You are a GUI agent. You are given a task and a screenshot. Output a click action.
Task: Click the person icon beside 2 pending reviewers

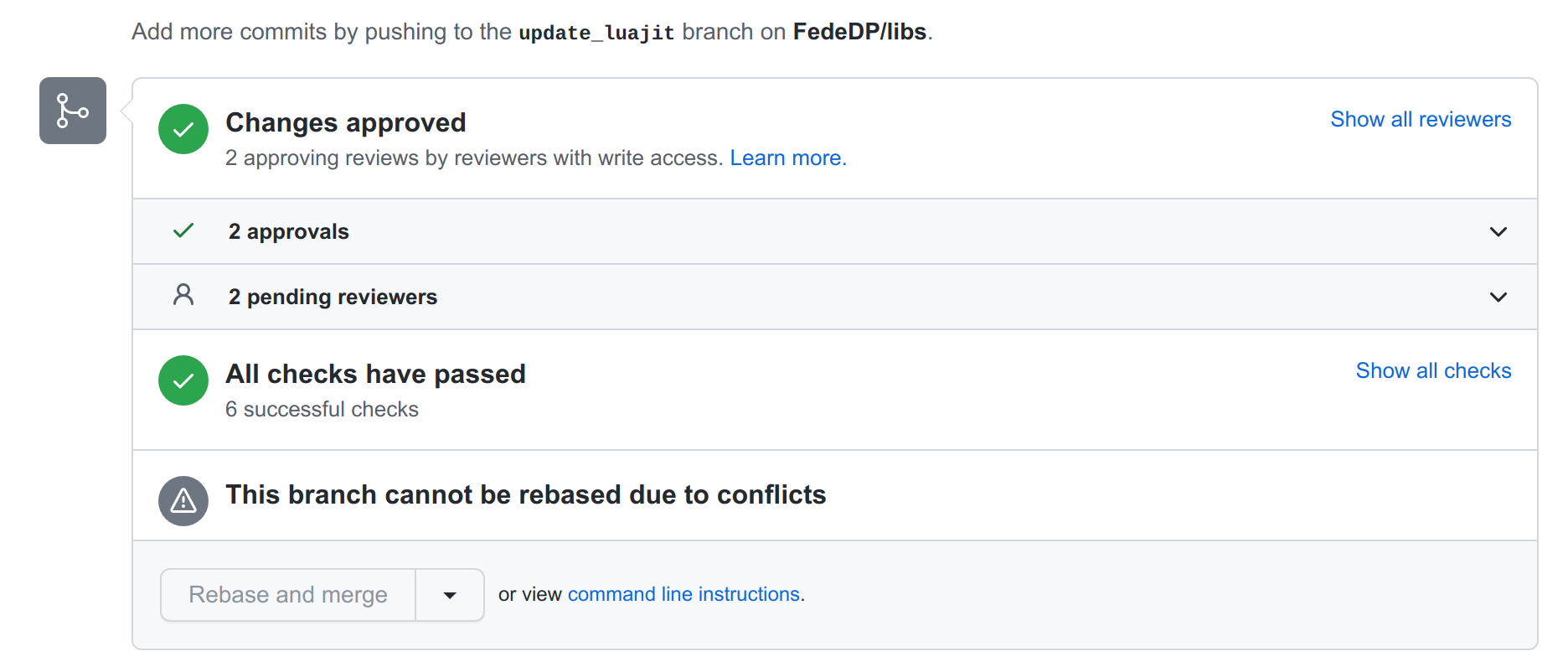[183, 295]
